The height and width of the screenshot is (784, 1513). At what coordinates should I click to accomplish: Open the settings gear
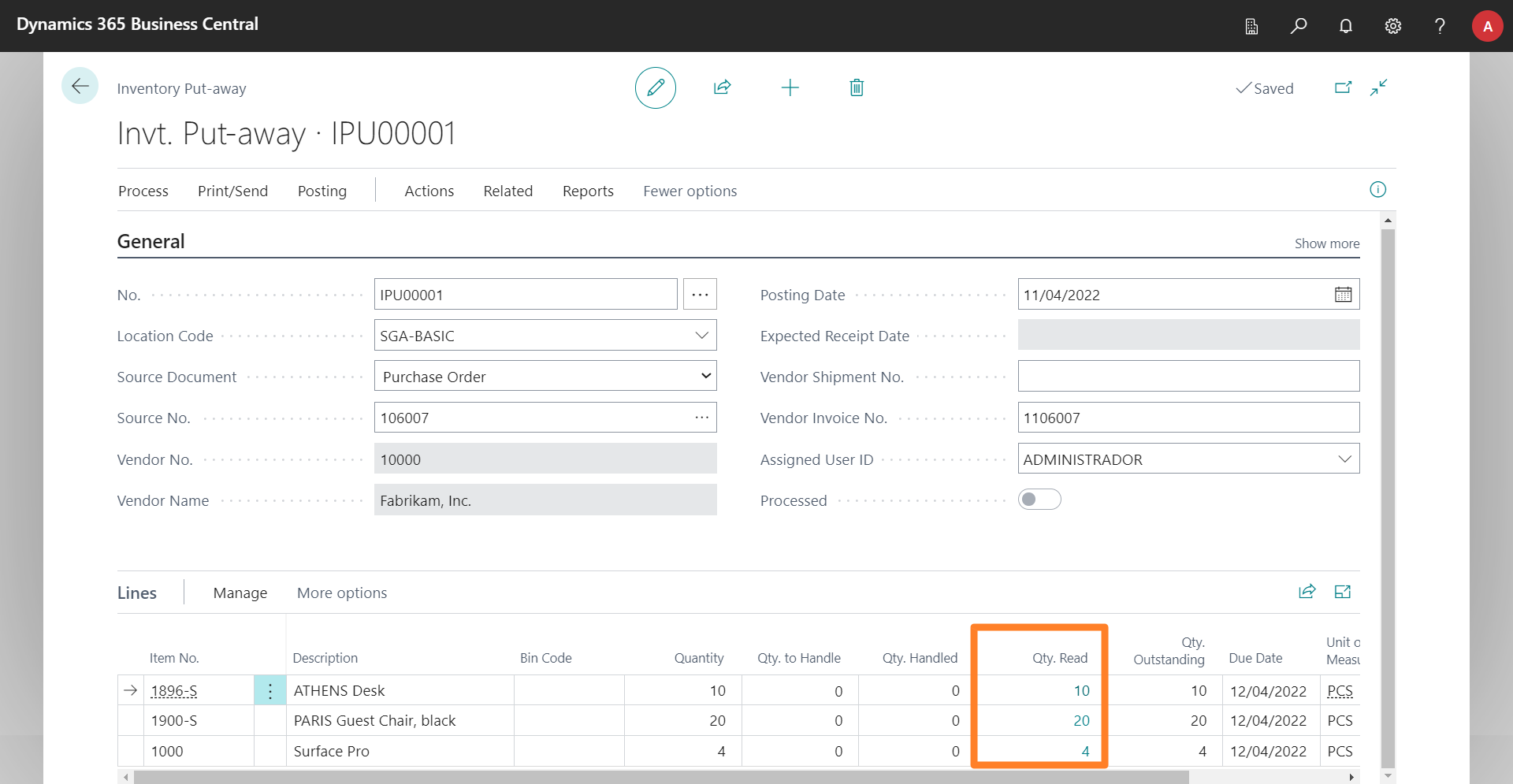click(1393, 26)
